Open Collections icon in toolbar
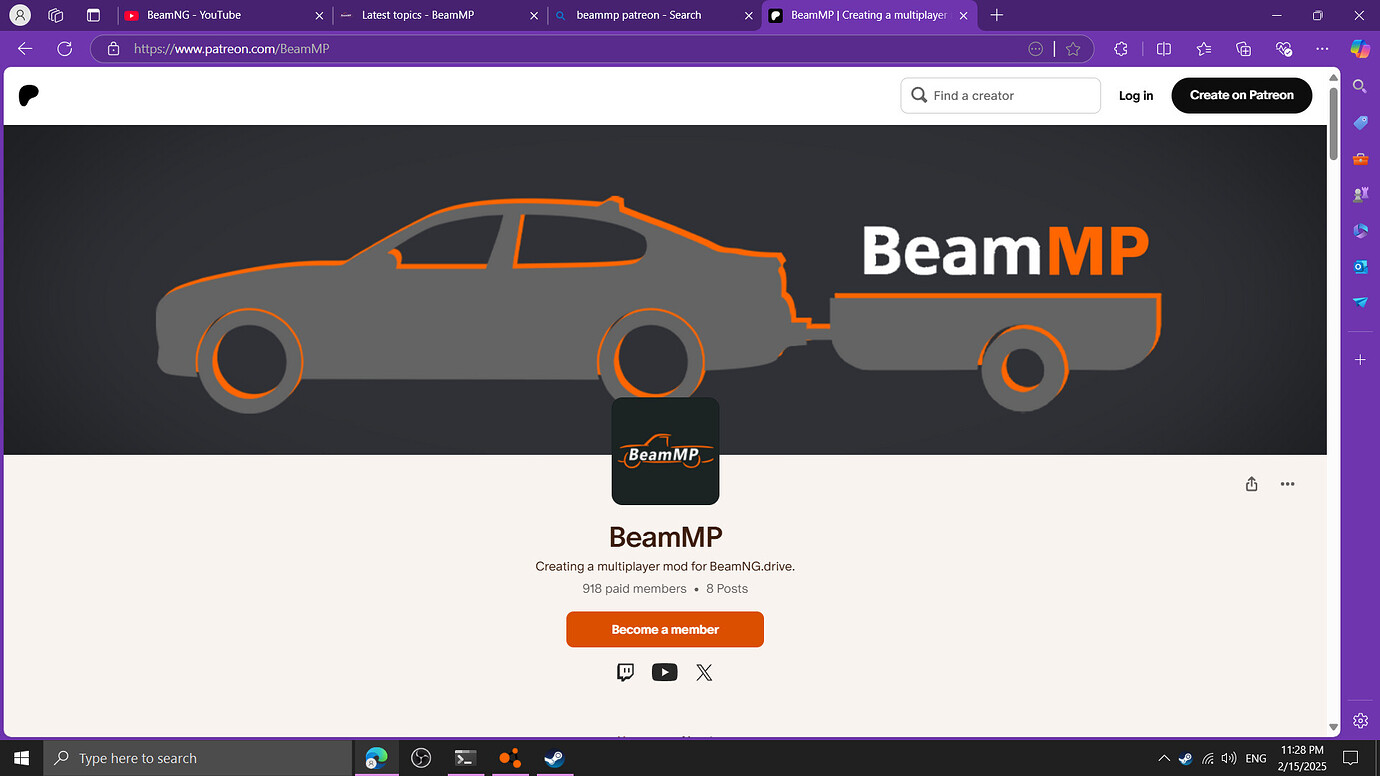Viewport: 1380px width, 776px height. [x=1244, y=49]
